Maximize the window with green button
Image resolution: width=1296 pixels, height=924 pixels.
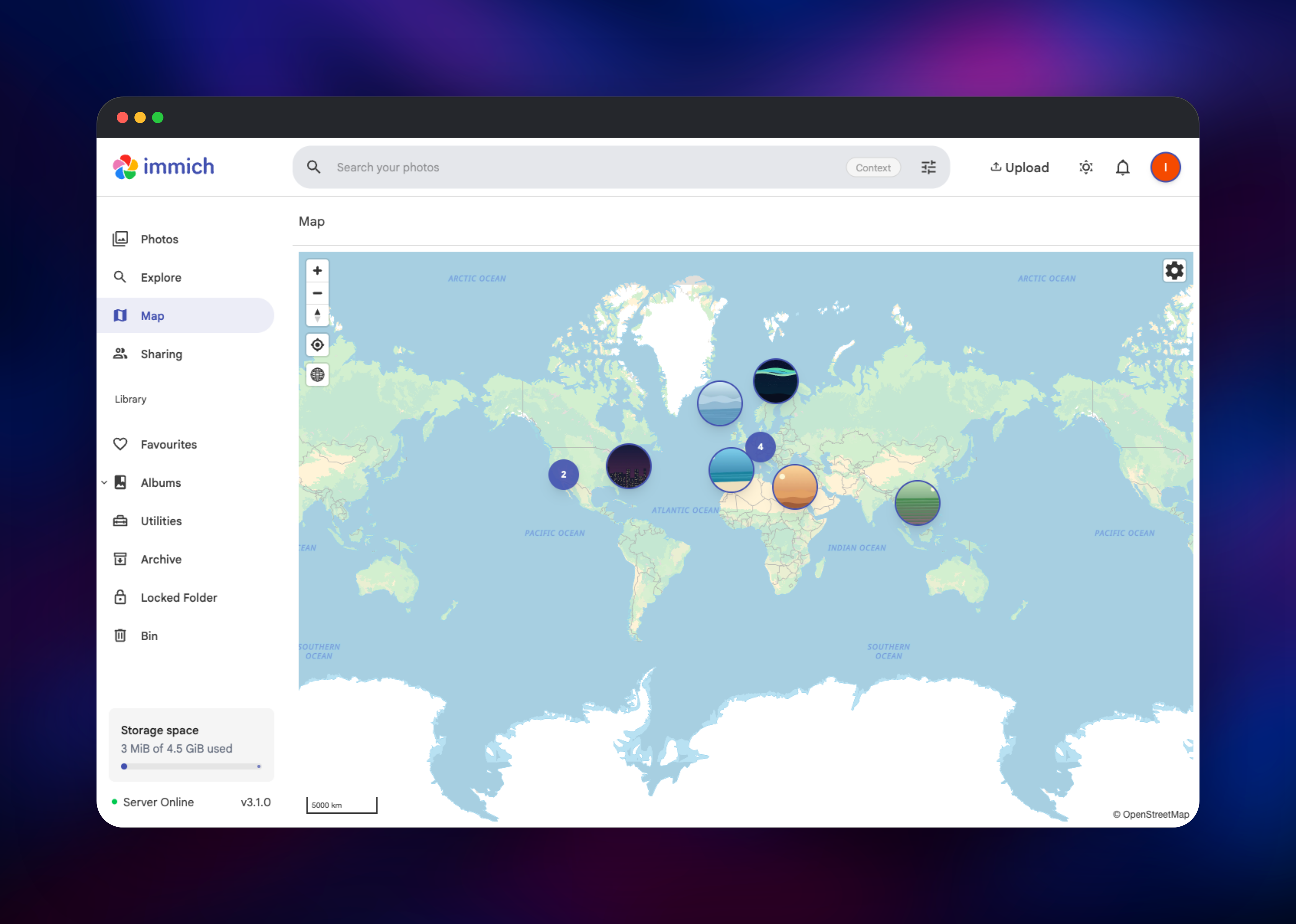157,117
